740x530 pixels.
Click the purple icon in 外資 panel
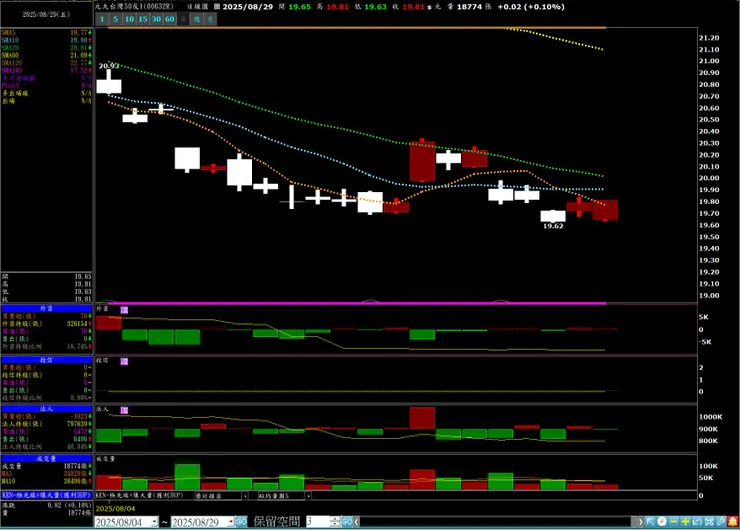124,310
